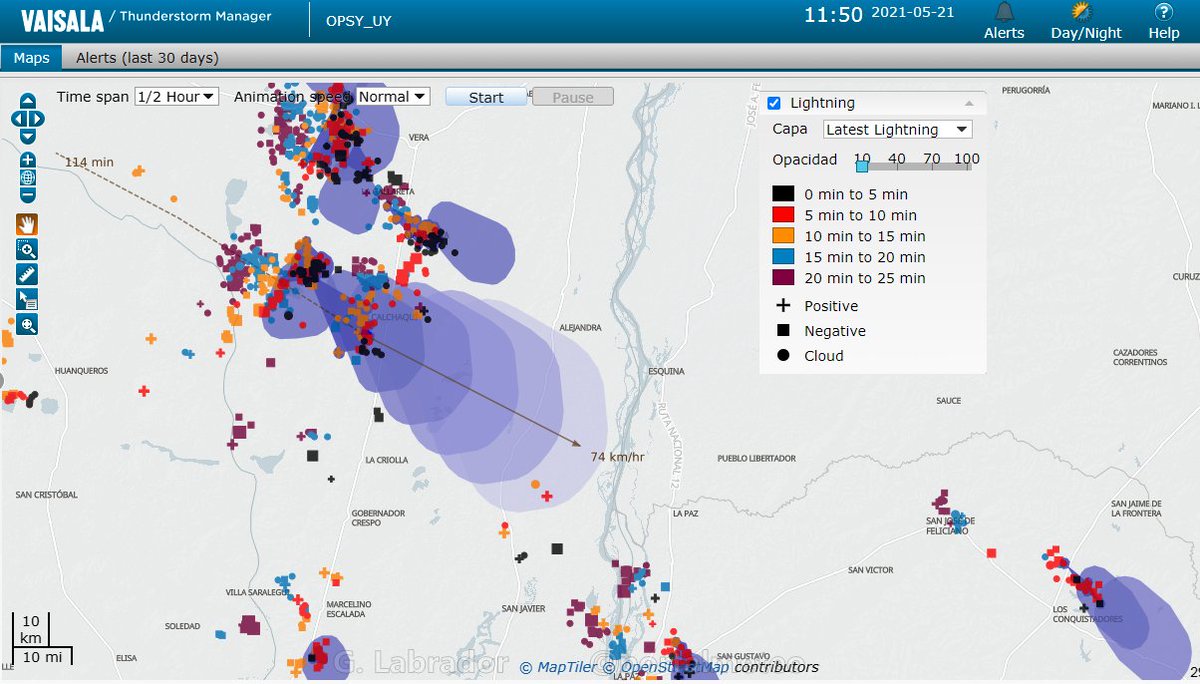This screenshot has height=684, width=1200.
Task: Click the HUANQUEROS town label
Action: [x=81, y=371]
